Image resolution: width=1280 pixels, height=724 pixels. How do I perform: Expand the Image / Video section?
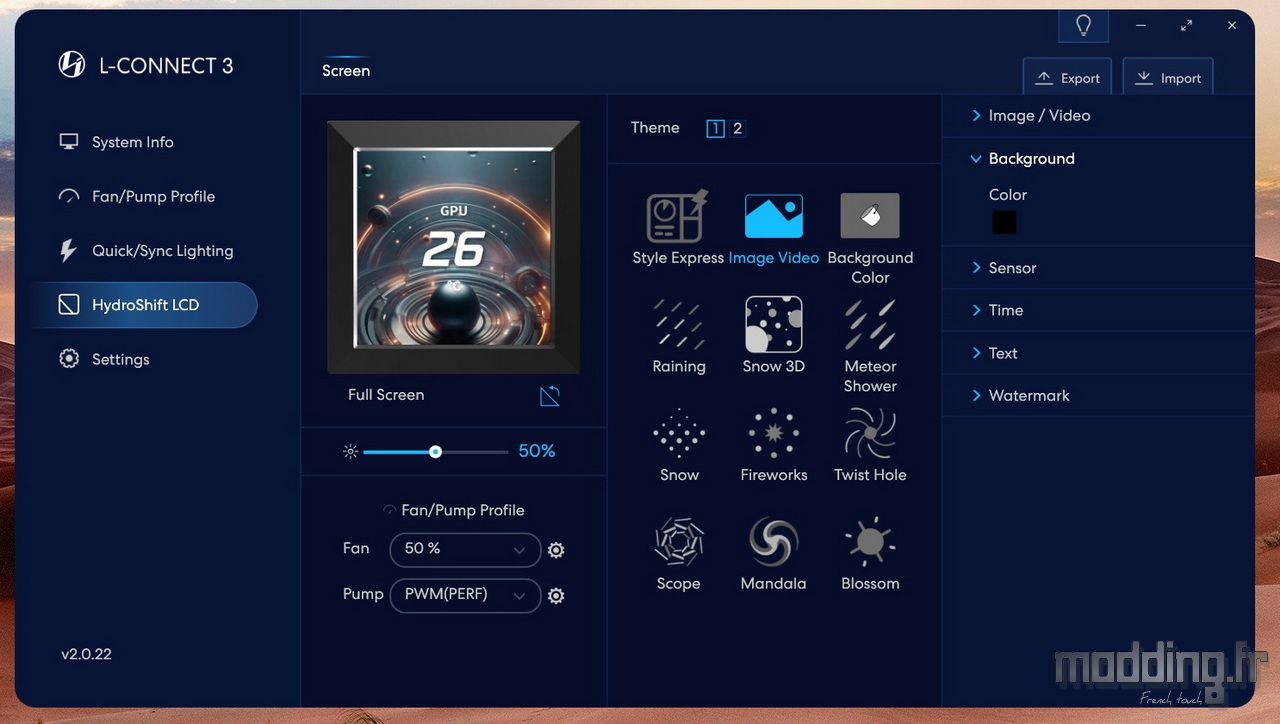point(1098,115)
